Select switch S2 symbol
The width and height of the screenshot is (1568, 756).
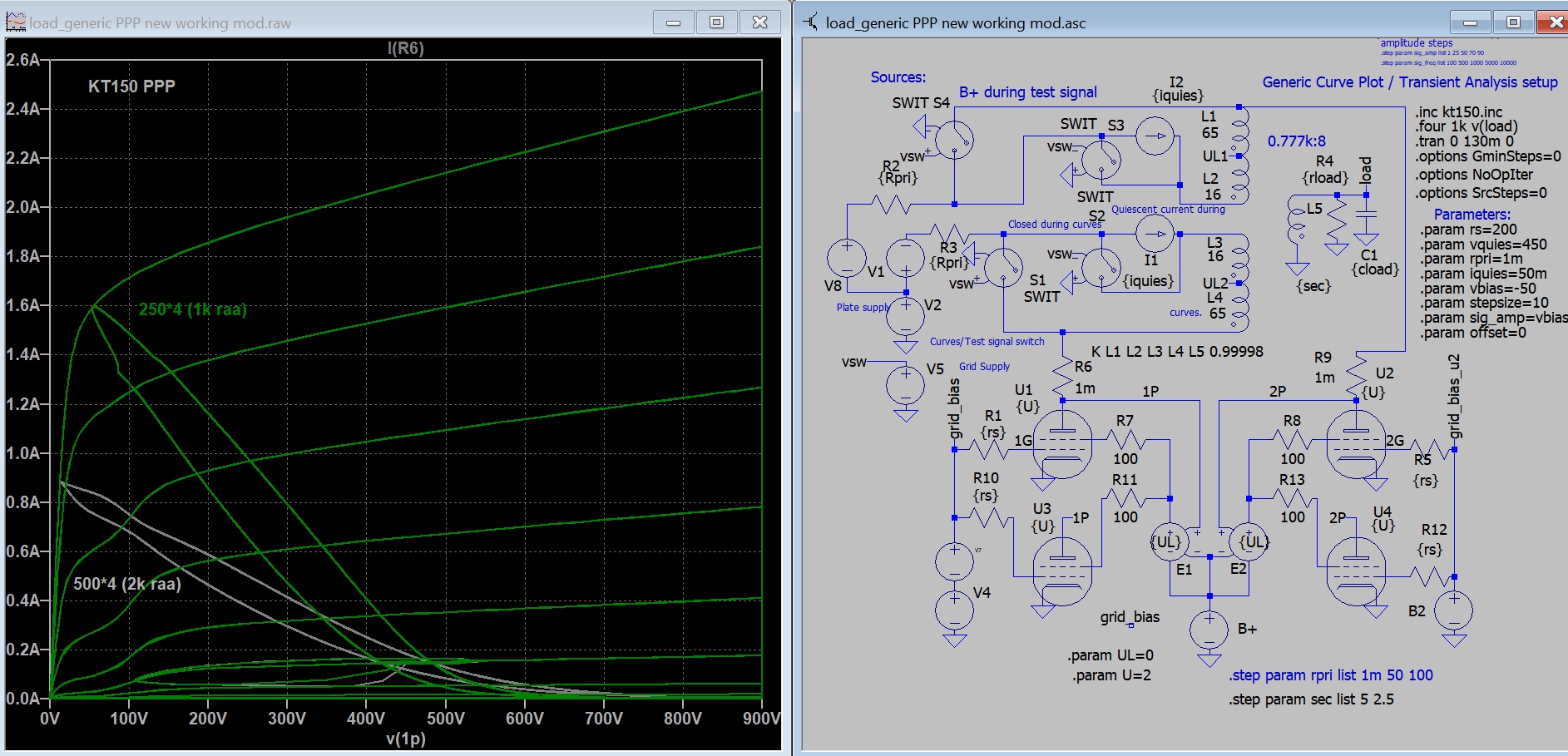pos(1101,268)
